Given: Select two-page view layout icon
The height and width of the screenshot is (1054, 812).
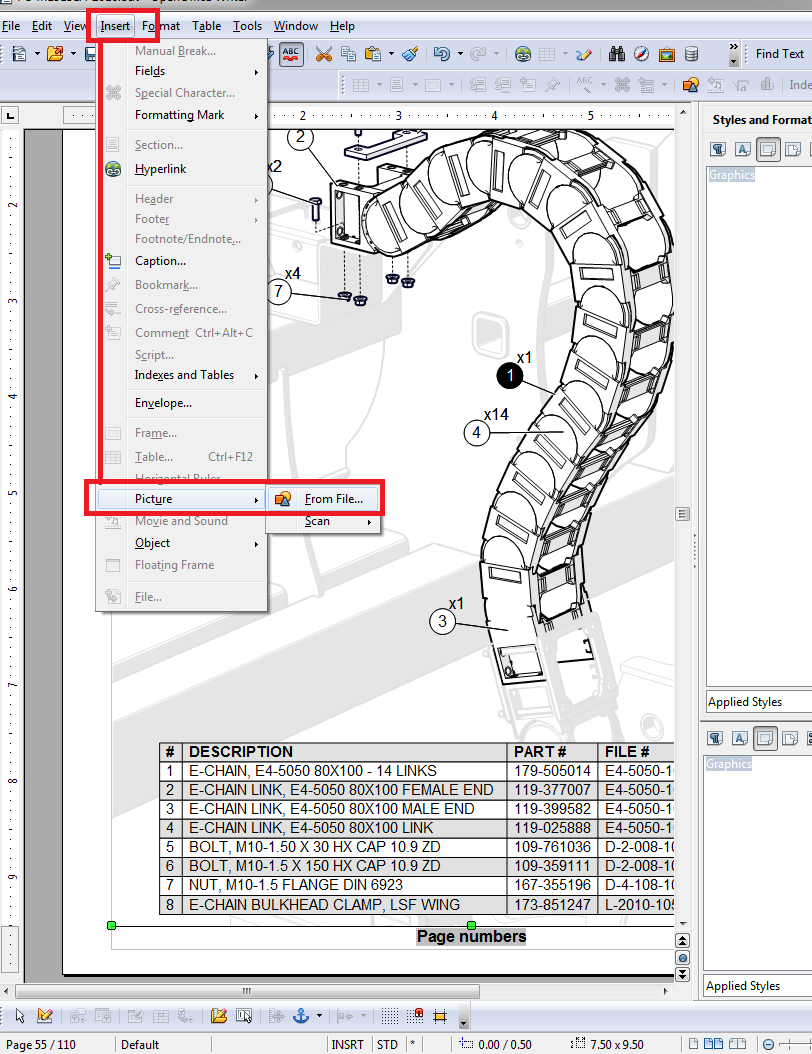Looking at the screenshot, I should [x=713, y=1044].
